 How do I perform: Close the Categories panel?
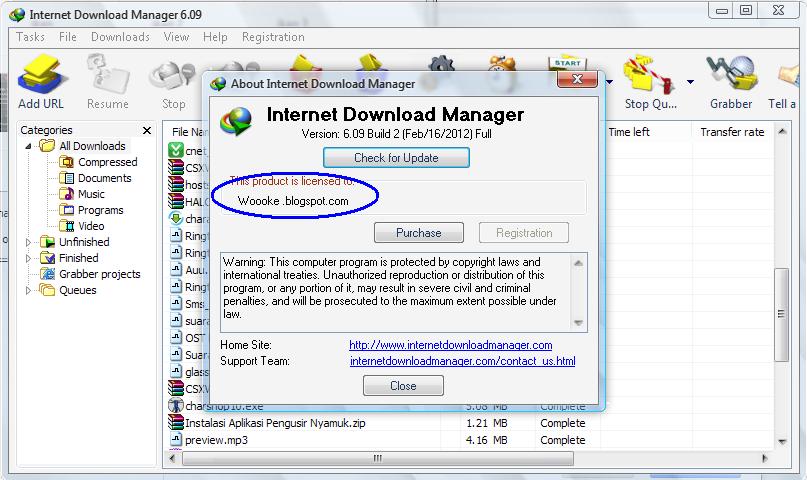tap(147, 130)
